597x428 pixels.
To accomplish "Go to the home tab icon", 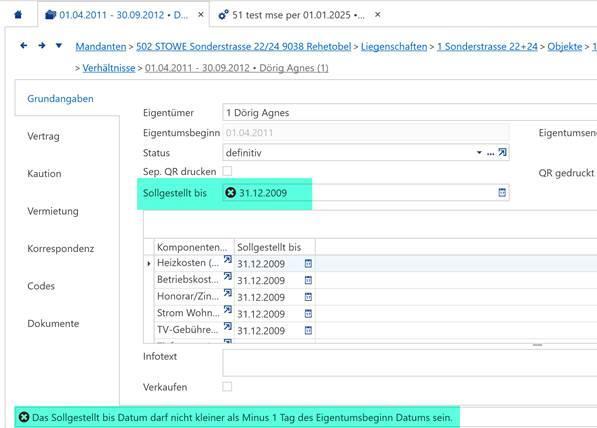I will point(18,15).
